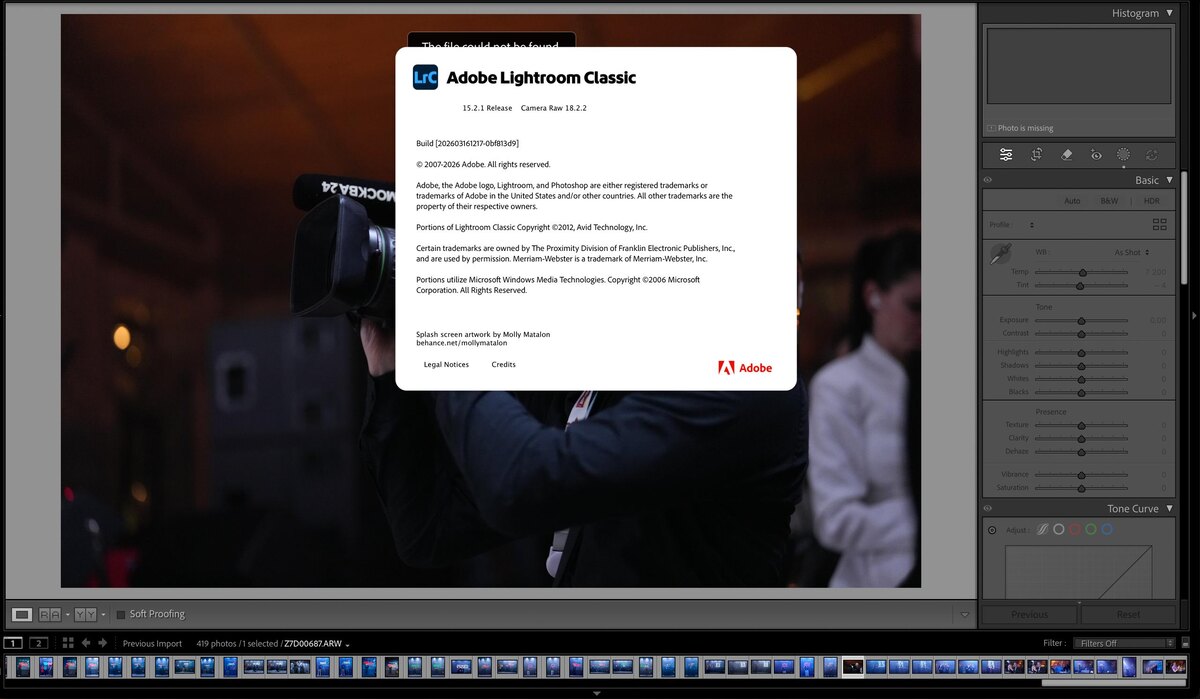Click the Contrast slider handle
The height and width of the screenshot is (699, 1200).
pos(1081,334)
